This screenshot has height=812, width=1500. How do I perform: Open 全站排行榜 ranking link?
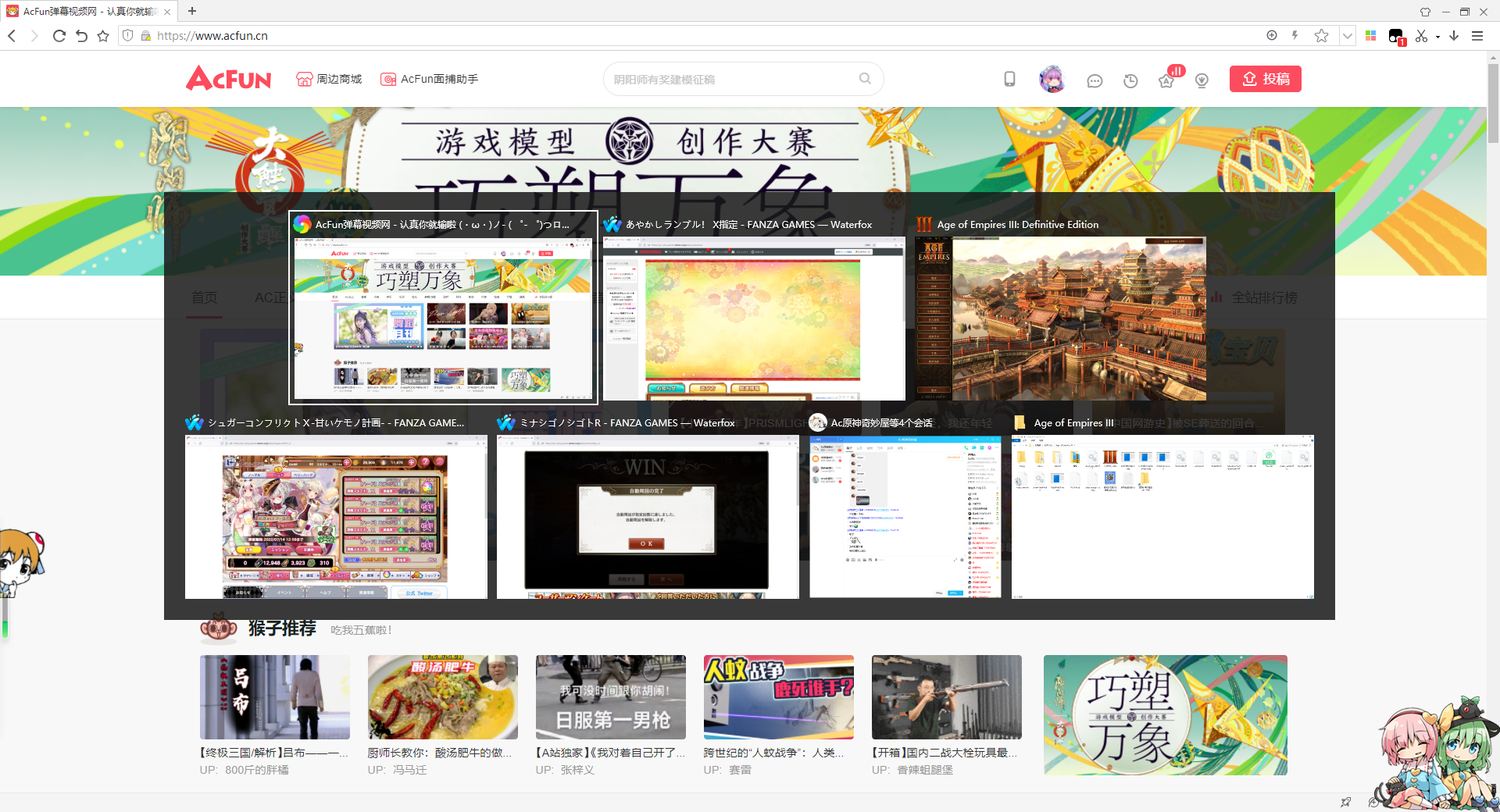click(x=1255, y=297)
